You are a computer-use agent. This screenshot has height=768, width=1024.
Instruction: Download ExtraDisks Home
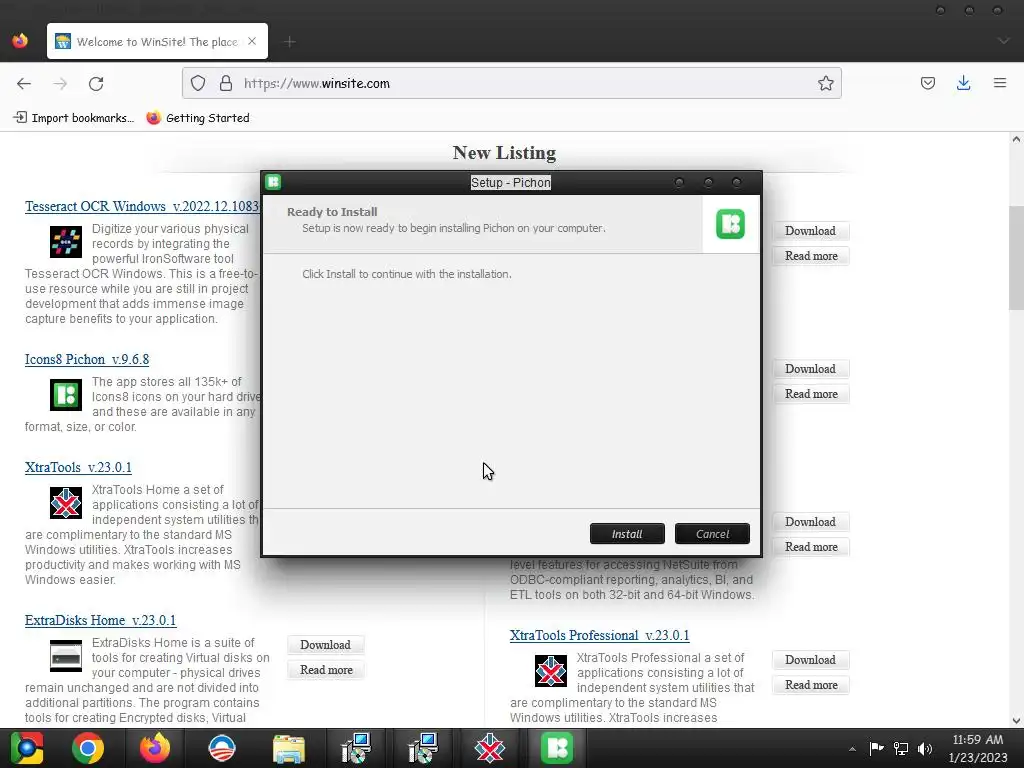click(x=325, y=645)
